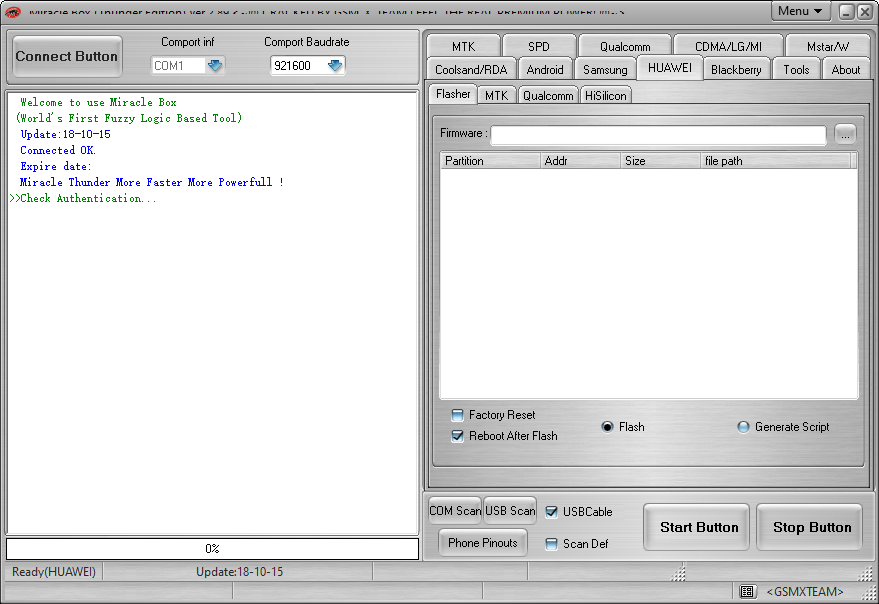
Task: Open firmware file browser with ... button
Action: [x=845, y=133]
